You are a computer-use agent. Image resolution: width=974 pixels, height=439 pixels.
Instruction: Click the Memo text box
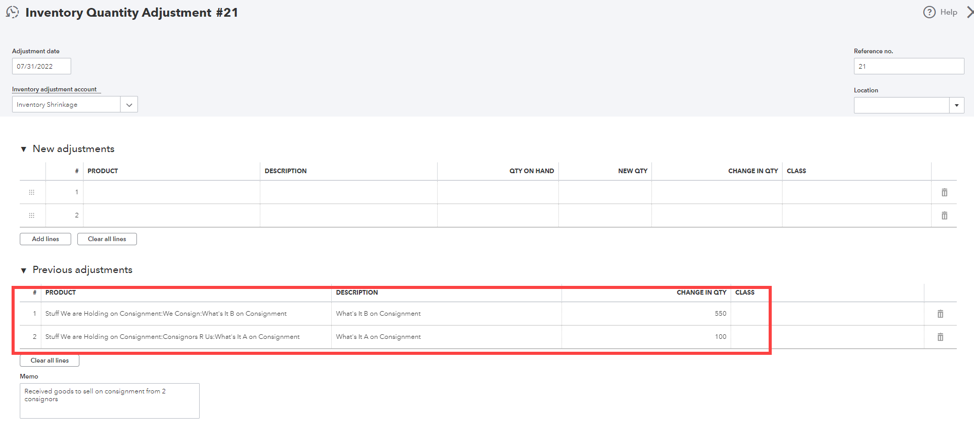(109, 400)
